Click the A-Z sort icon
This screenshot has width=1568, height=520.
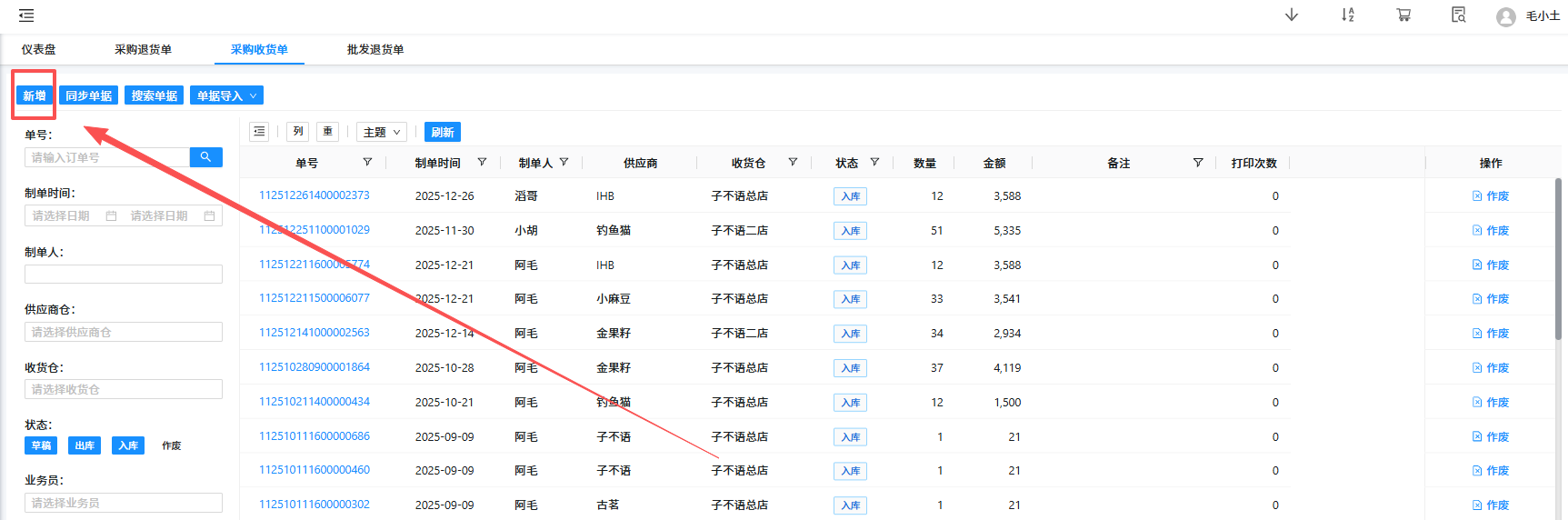[1348, 15]
